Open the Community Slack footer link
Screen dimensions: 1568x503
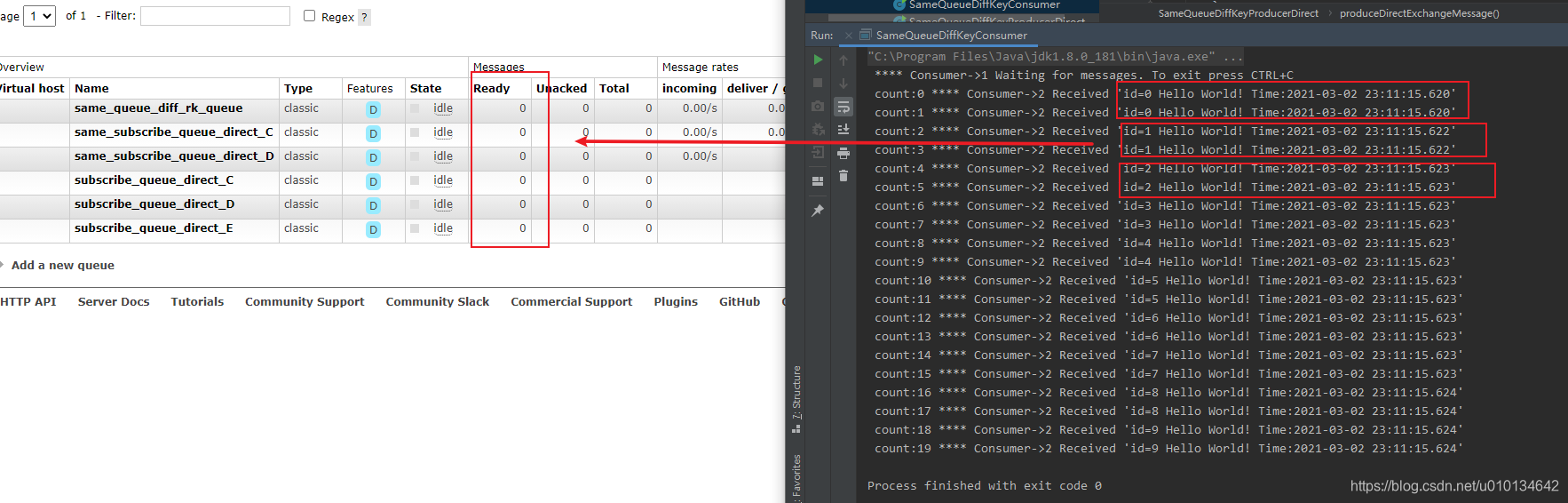tap(438, 301)
